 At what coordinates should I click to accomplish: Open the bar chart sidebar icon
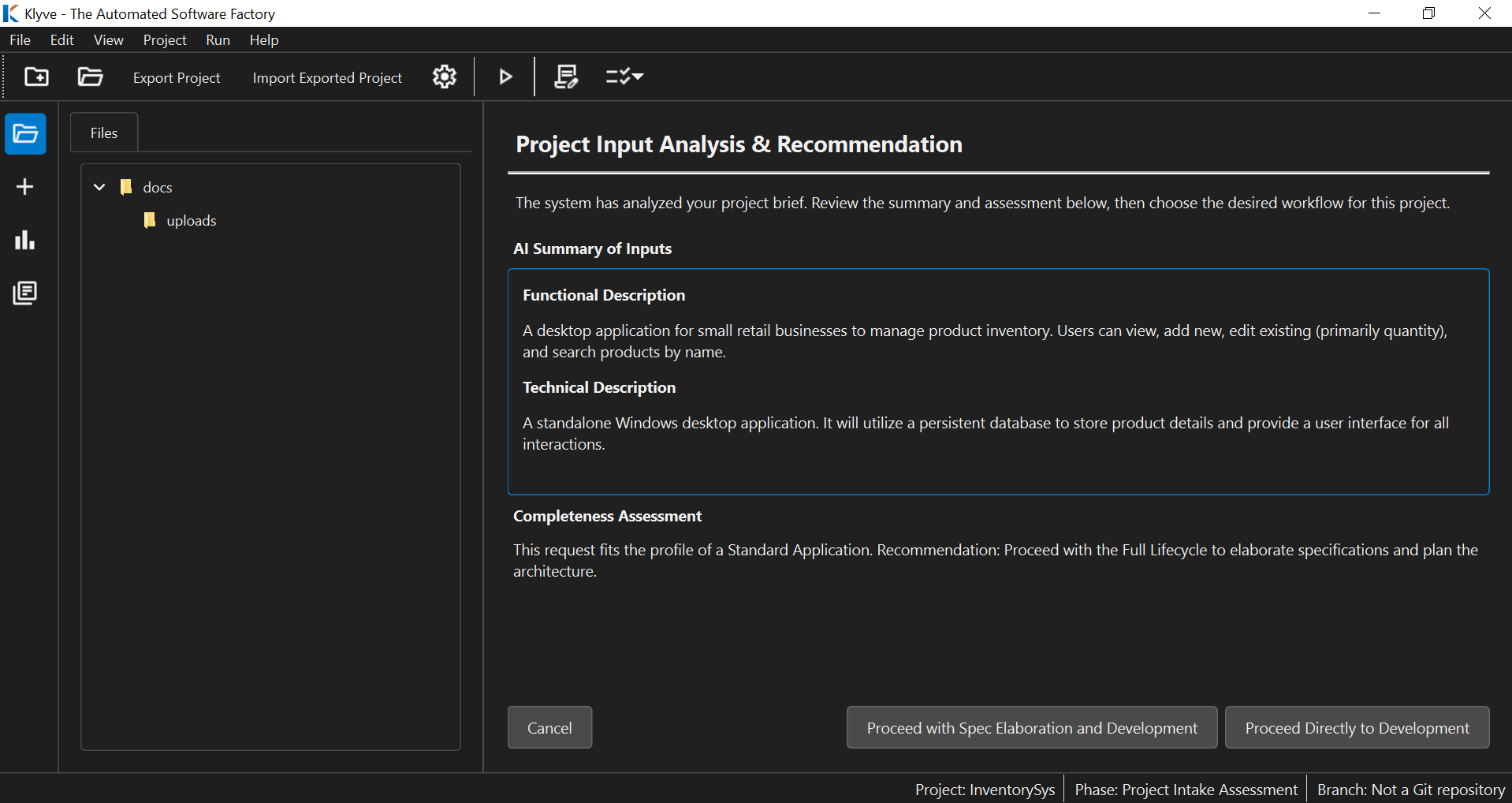[25, 240]
